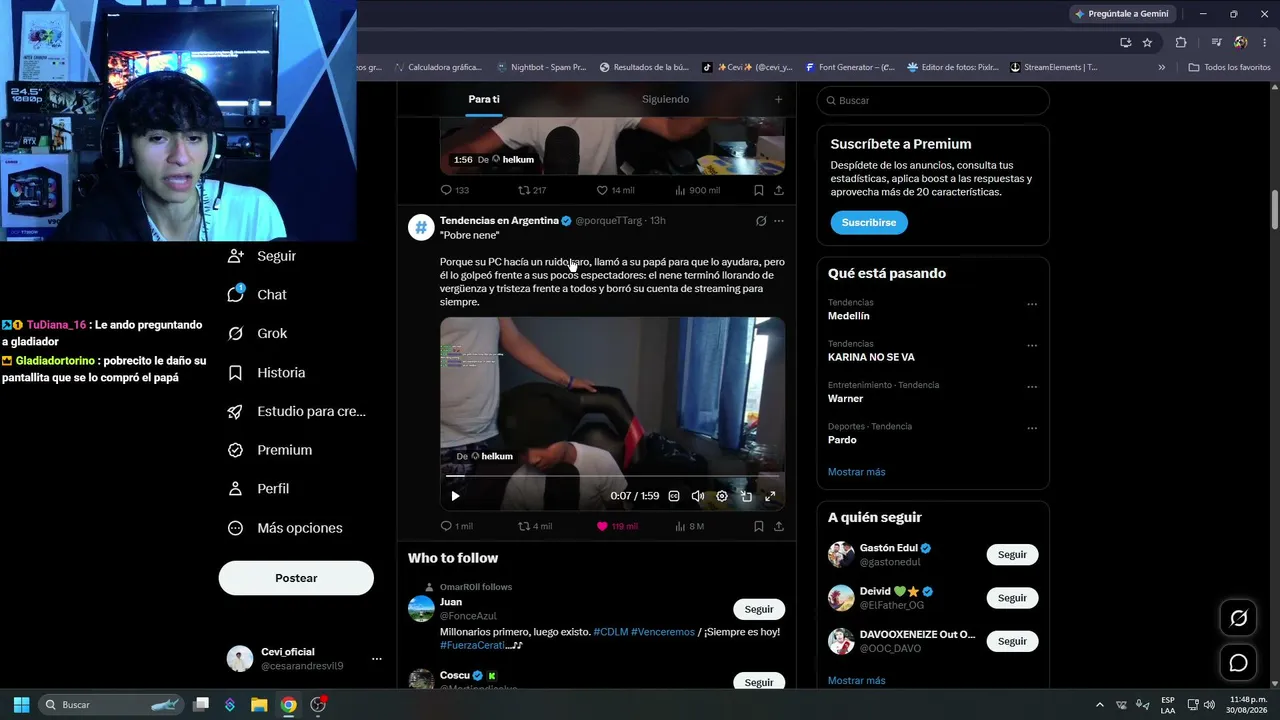
Task: Unlike the tweet with 119 mil likes
Action: click(617, 526)
